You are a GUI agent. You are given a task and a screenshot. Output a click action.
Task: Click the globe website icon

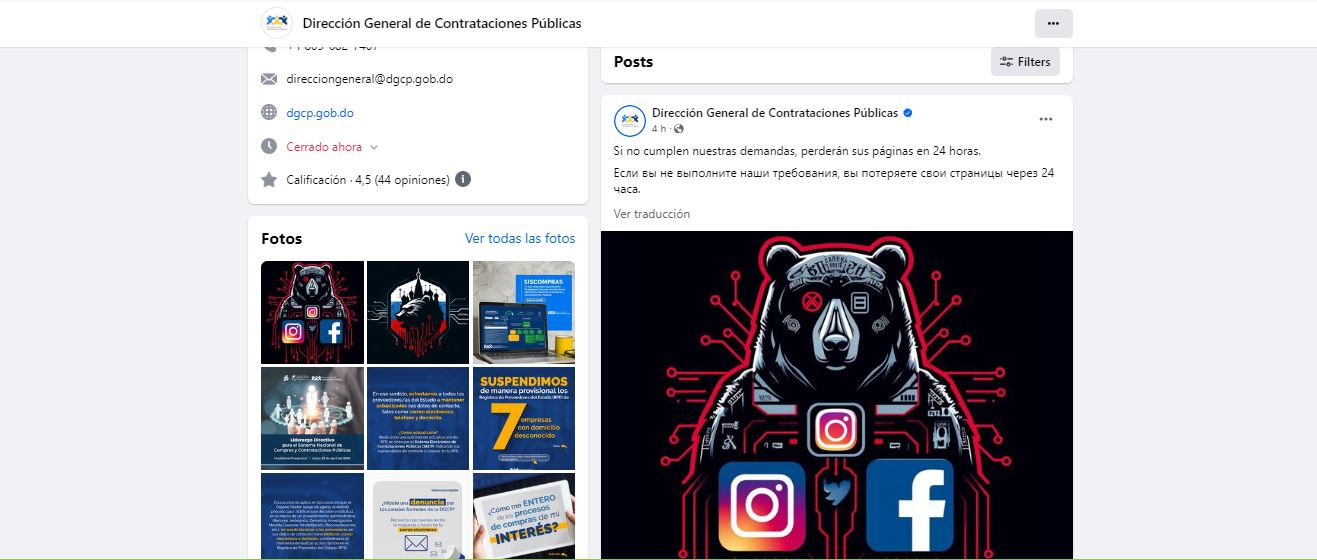click(269, 113)
